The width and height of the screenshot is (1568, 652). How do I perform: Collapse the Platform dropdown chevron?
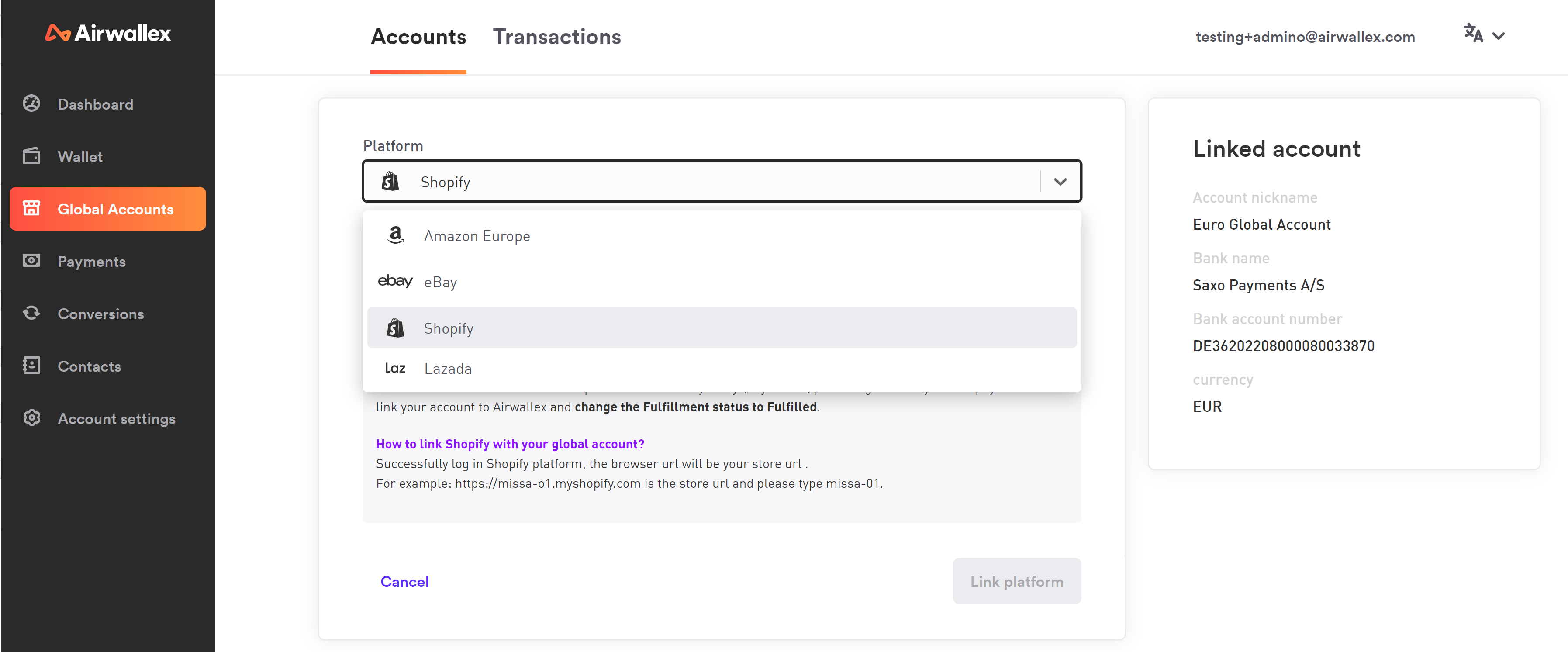(1060, 181)
